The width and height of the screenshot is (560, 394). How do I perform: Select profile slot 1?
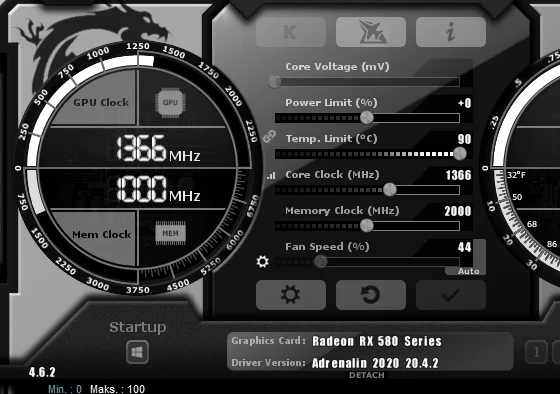coord(536,353)
